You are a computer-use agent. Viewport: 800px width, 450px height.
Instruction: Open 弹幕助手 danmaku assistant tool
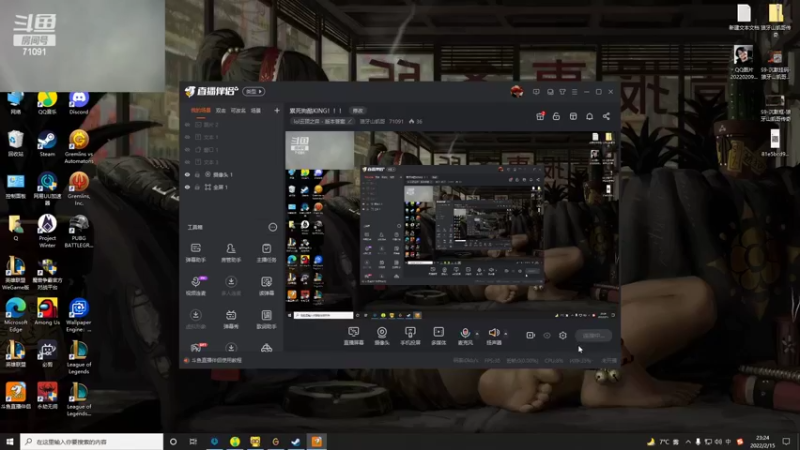(x=195, y=253)
